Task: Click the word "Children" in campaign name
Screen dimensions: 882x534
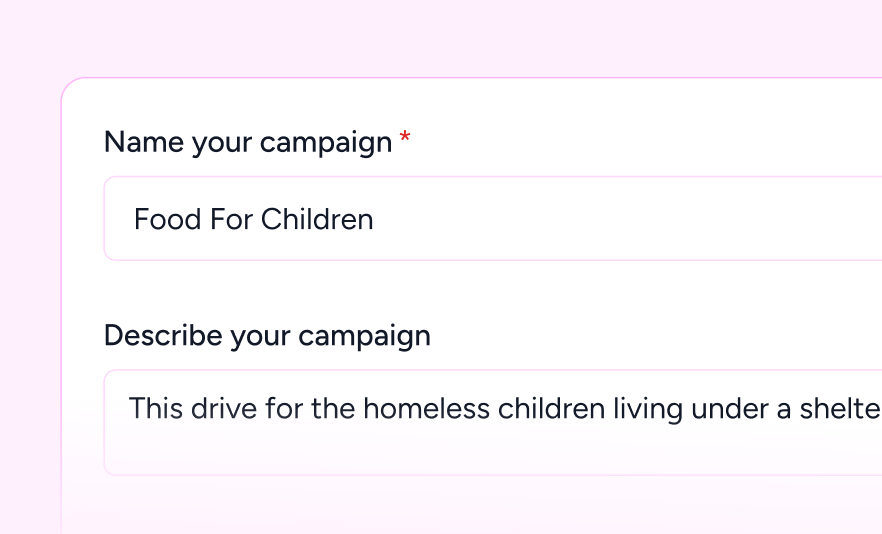Action: click(317, 219)
